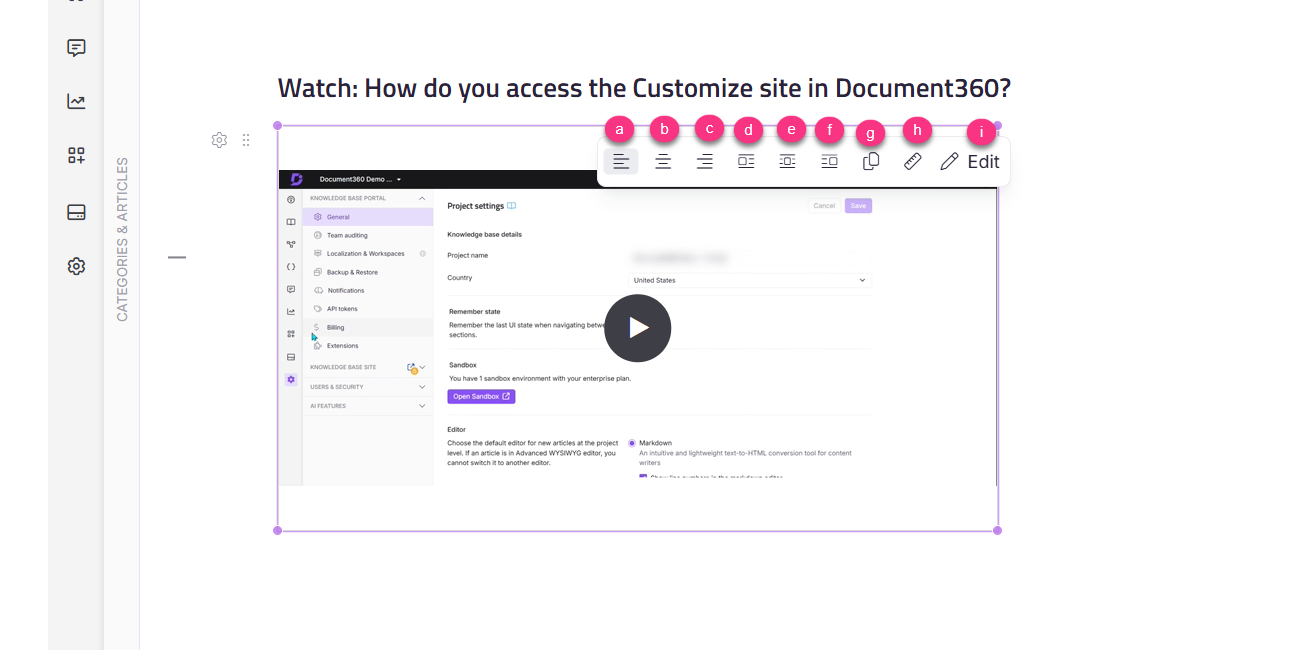Click the 'United States' country dropdown in preview
The height and width of the screenshot is (650, 1315).
pyautogui.click(x=750, y=281)
